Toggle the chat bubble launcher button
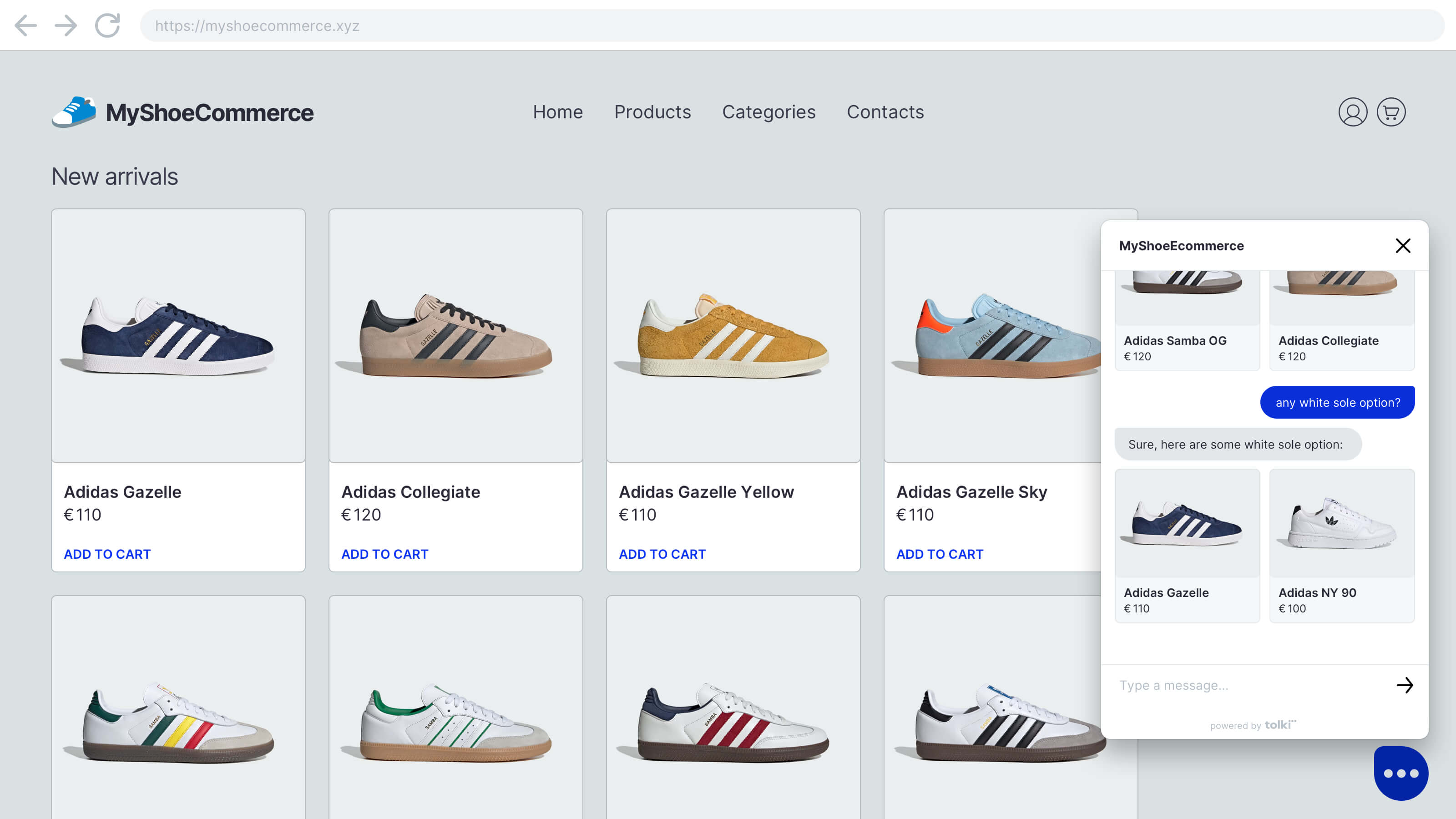1456x819 pixels. [x=1401, y=773]
